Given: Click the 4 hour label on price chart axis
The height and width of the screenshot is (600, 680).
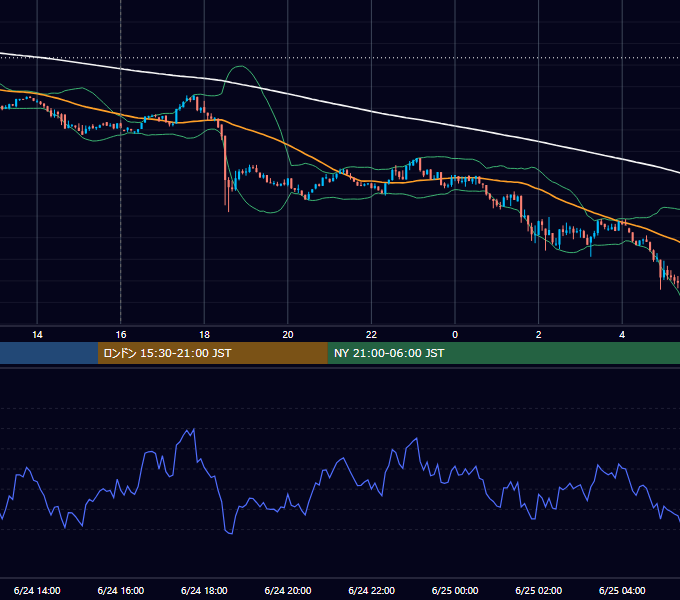Looking at the screenshot, I should (x=622, y=335).
